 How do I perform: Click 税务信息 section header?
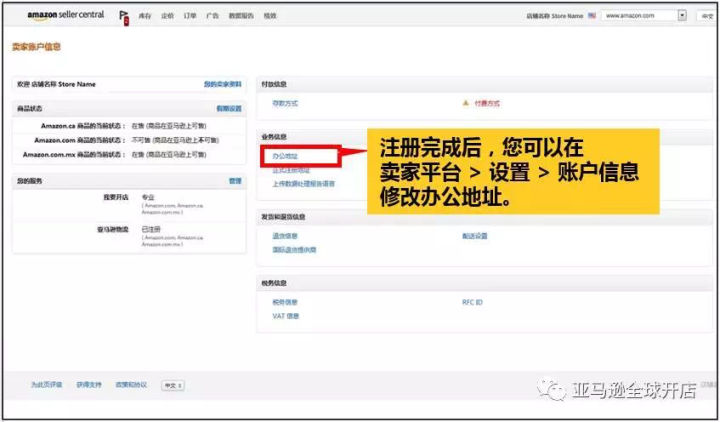[x=274, y=283]
